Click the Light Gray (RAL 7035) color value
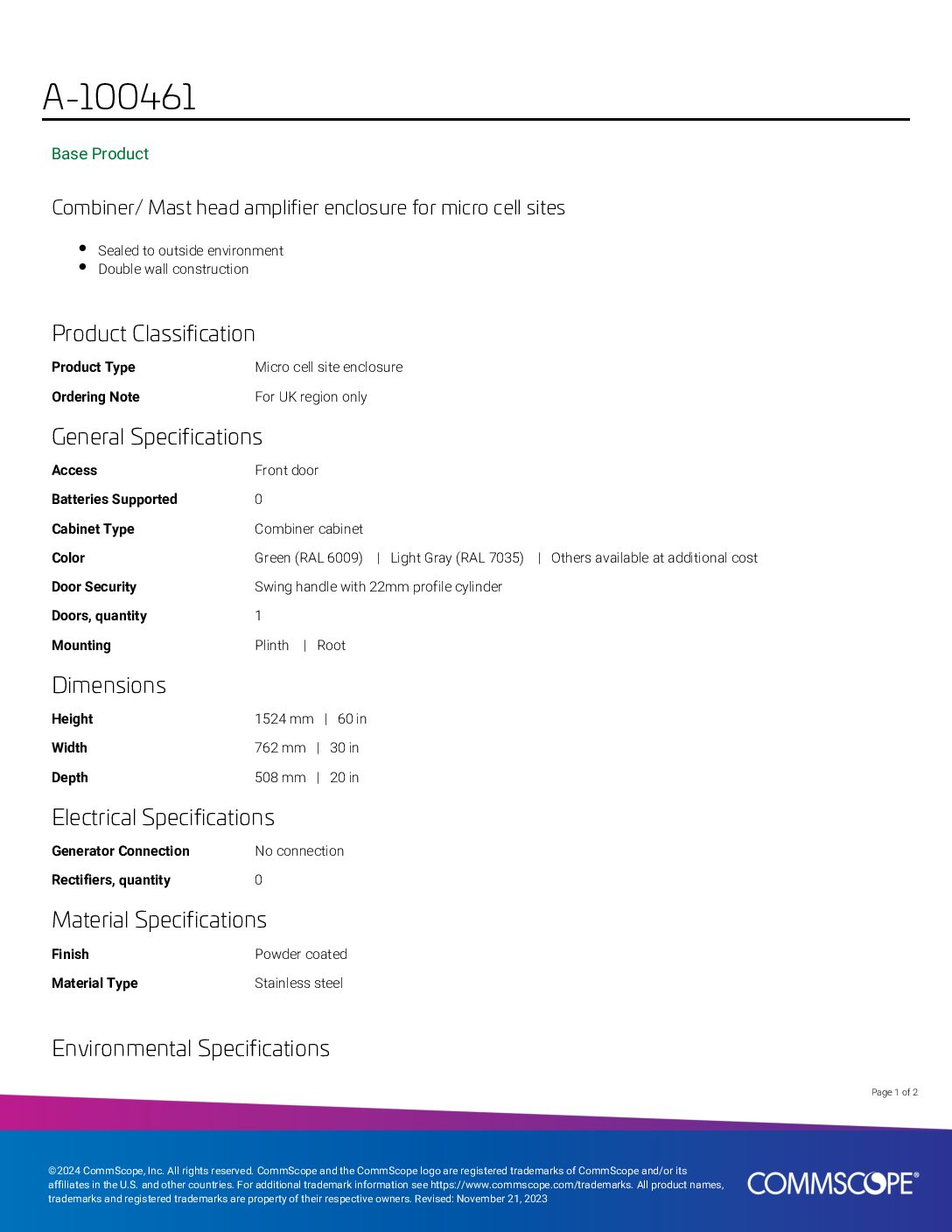This screenshot has height=1232, width=952. tap(457, 558)
